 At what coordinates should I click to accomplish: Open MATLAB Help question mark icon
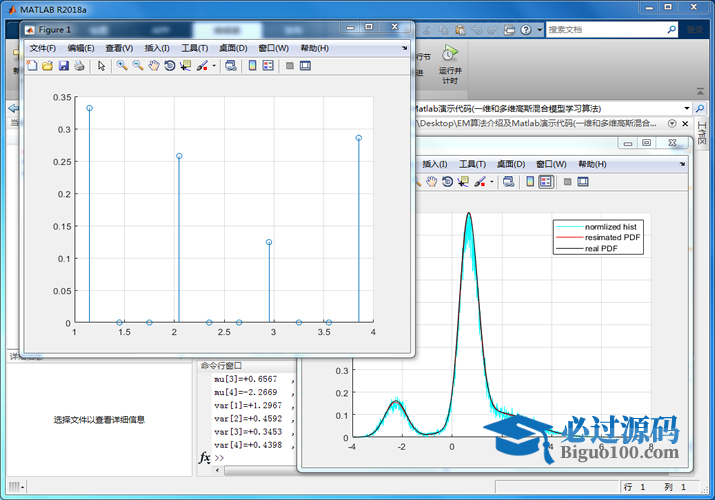(x=526, y=30)
